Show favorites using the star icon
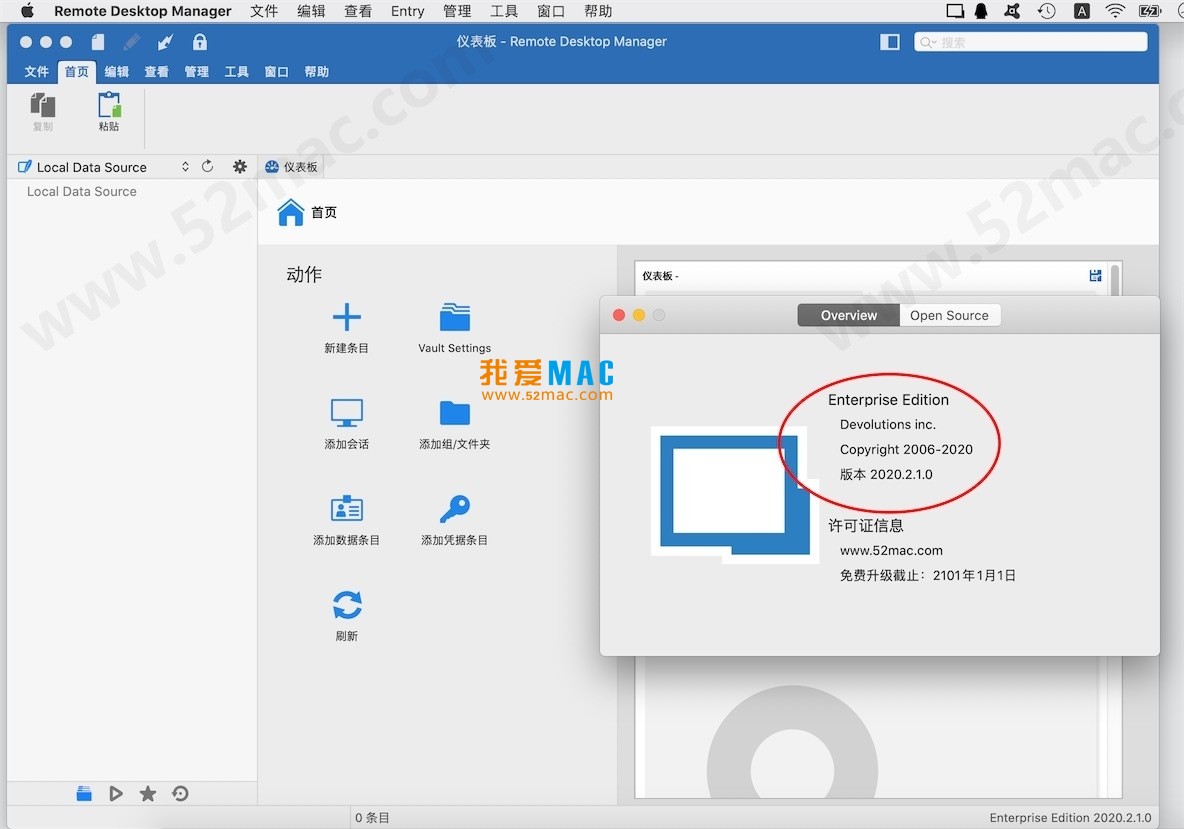1184x829 pixels. click(148, 794)
